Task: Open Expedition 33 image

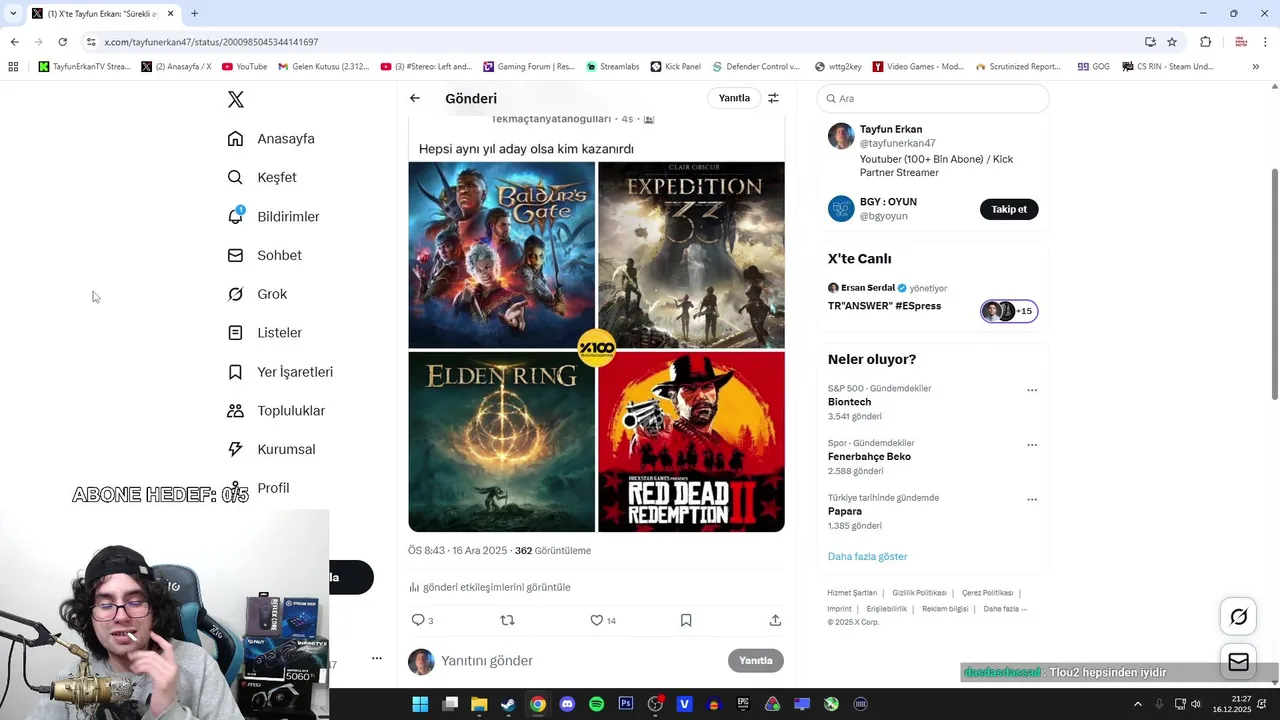Action: (691, 254)
